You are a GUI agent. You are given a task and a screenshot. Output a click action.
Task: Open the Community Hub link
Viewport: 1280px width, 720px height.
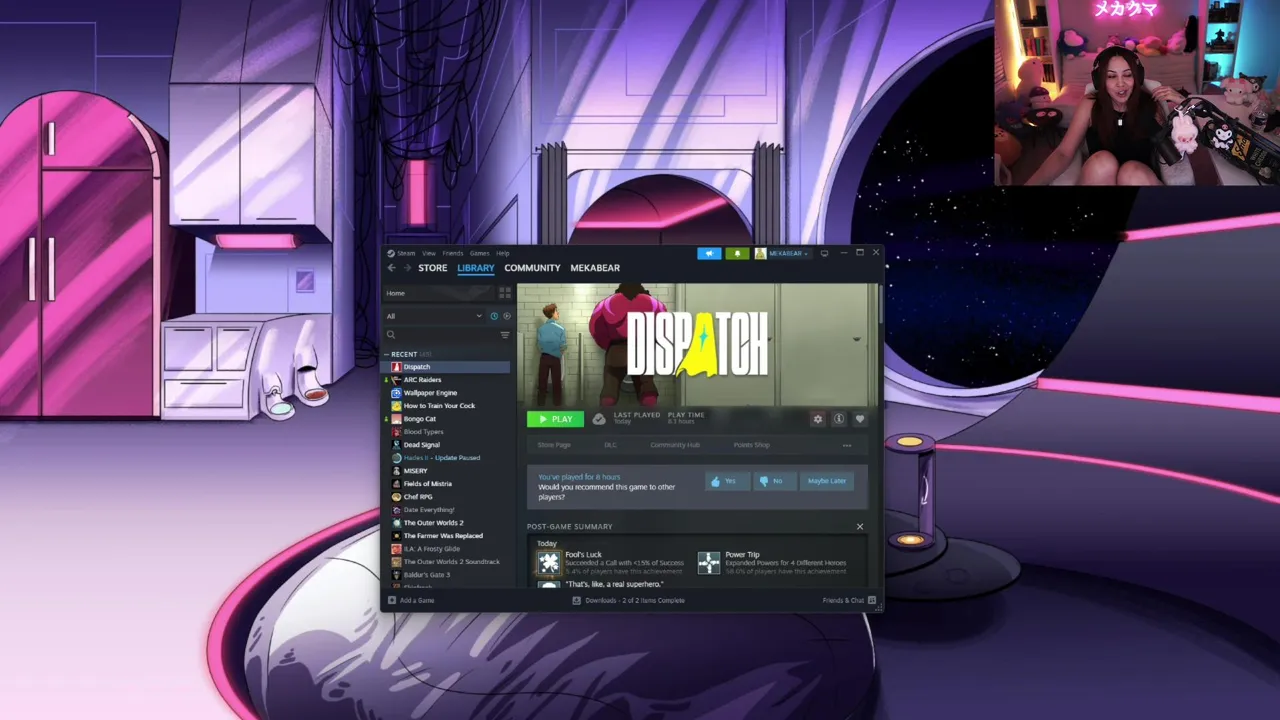click(x=675, y=445)
